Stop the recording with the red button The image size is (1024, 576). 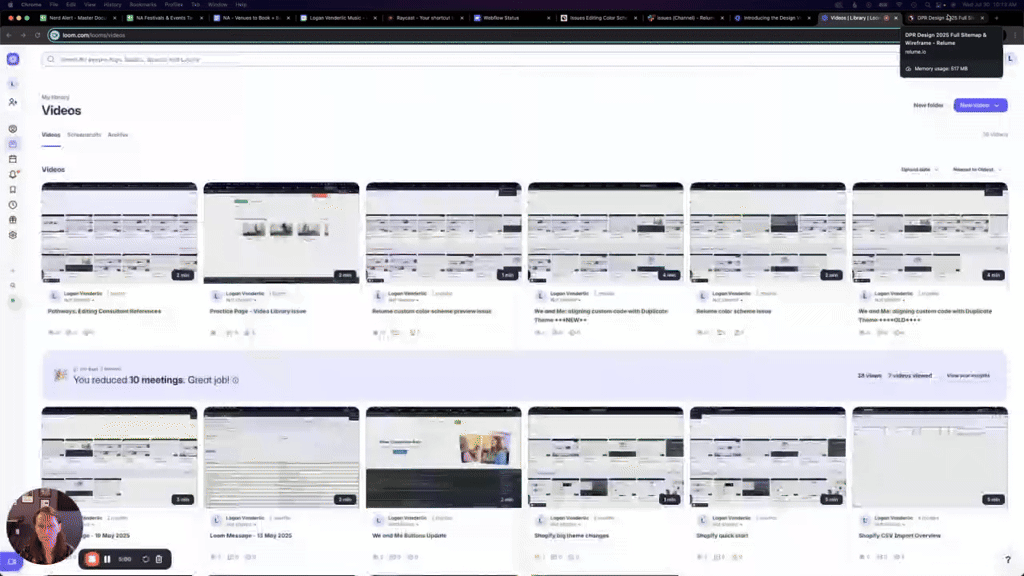(x=92, y=559)
